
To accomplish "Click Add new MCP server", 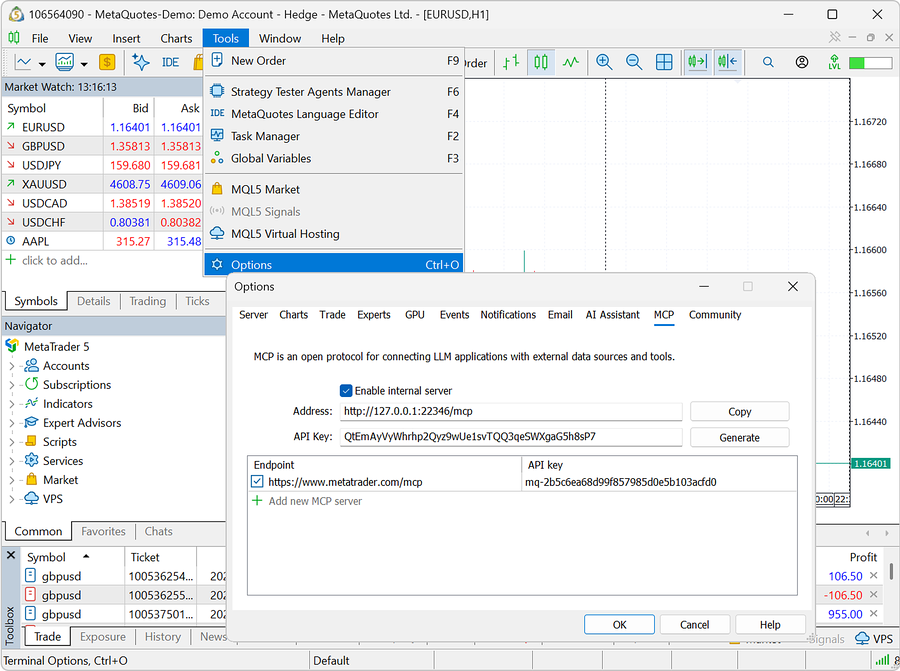I will tap(315, 501).
